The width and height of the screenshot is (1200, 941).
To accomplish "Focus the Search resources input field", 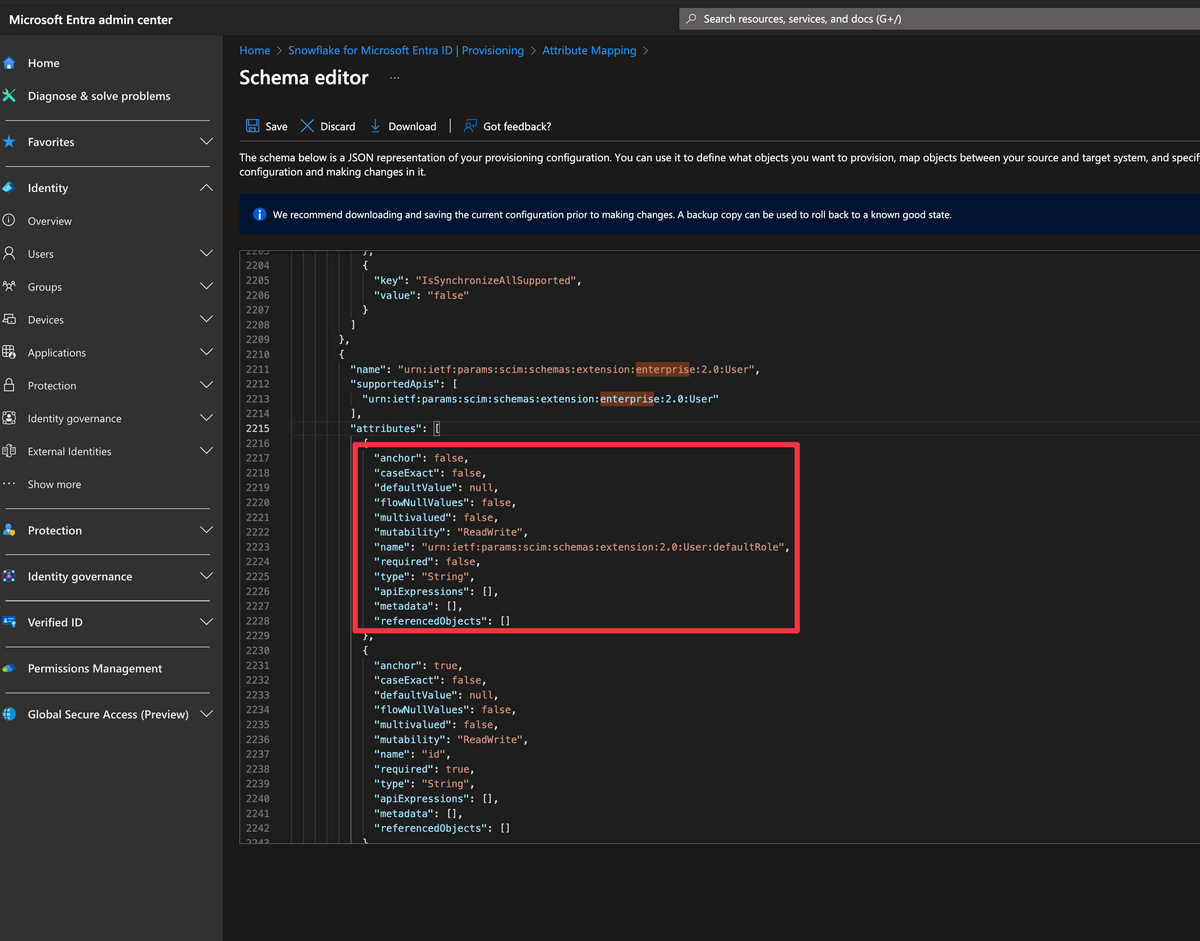I will (939, 19).
